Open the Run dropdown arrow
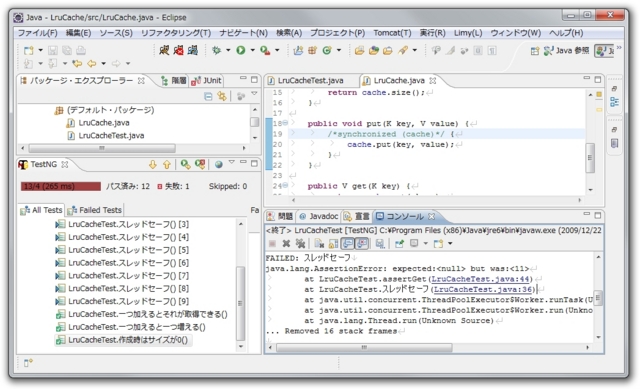Viewport: 640px width, 389px height. [x=253, y=50]
